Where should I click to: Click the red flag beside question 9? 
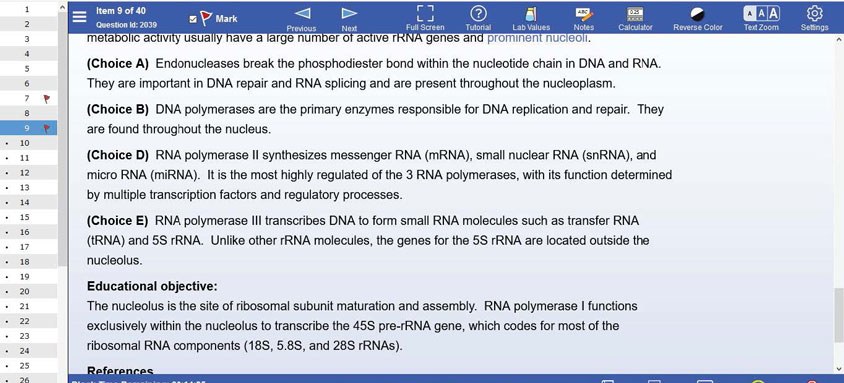47,128
